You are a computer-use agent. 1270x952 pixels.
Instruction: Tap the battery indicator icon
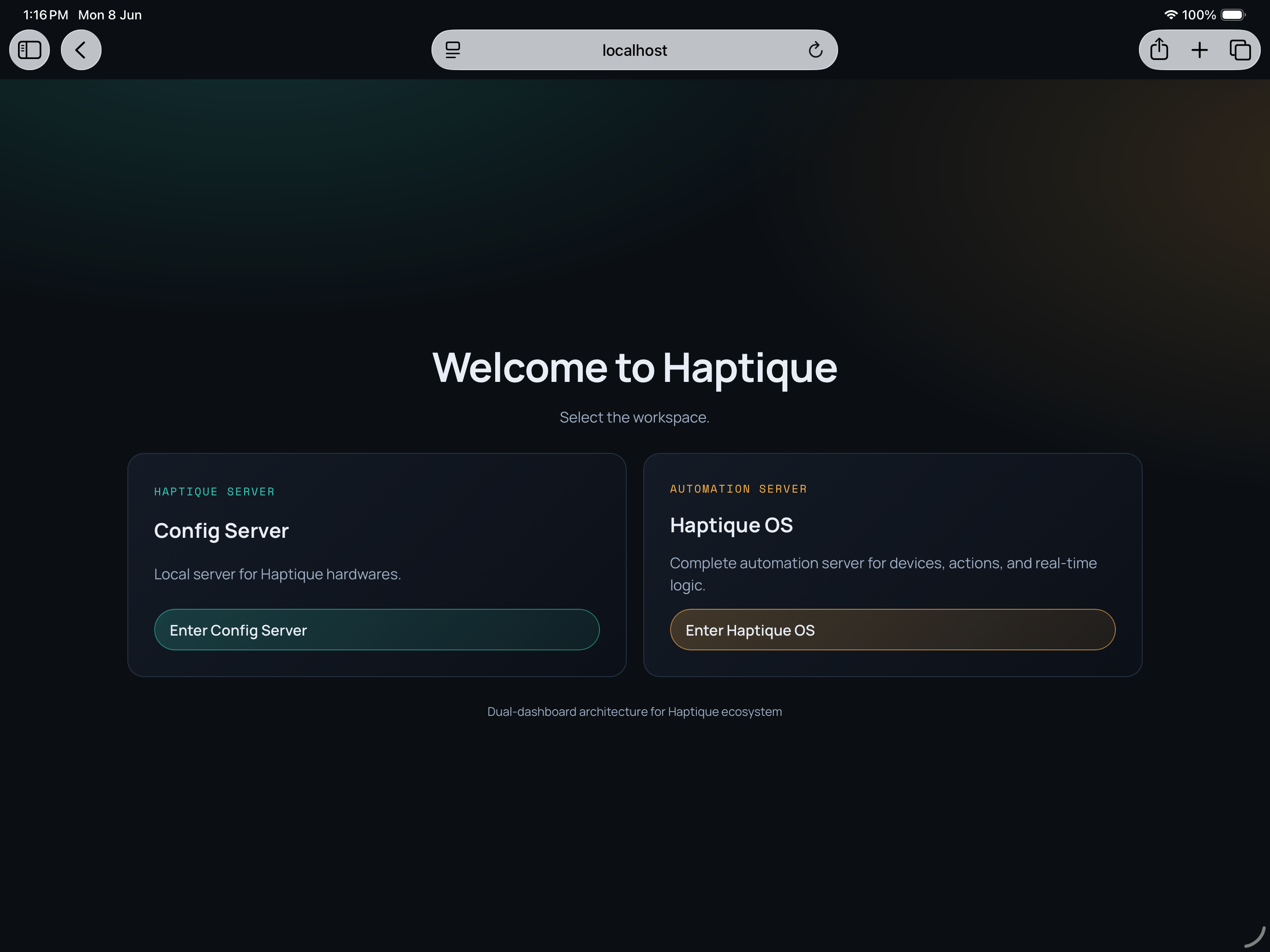(x=1233, y=15)
